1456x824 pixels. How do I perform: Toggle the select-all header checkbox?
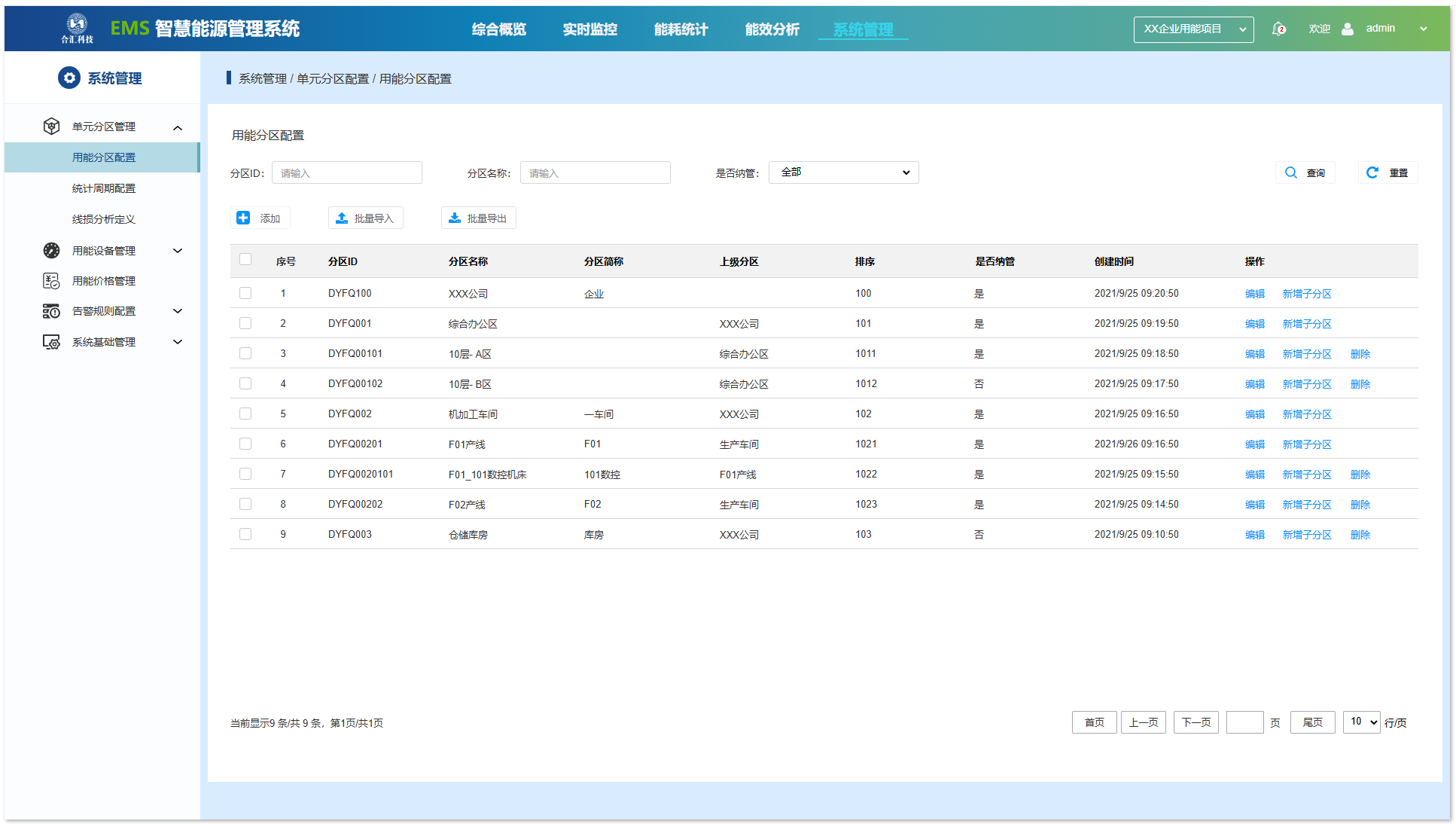(x=245, y=260)
